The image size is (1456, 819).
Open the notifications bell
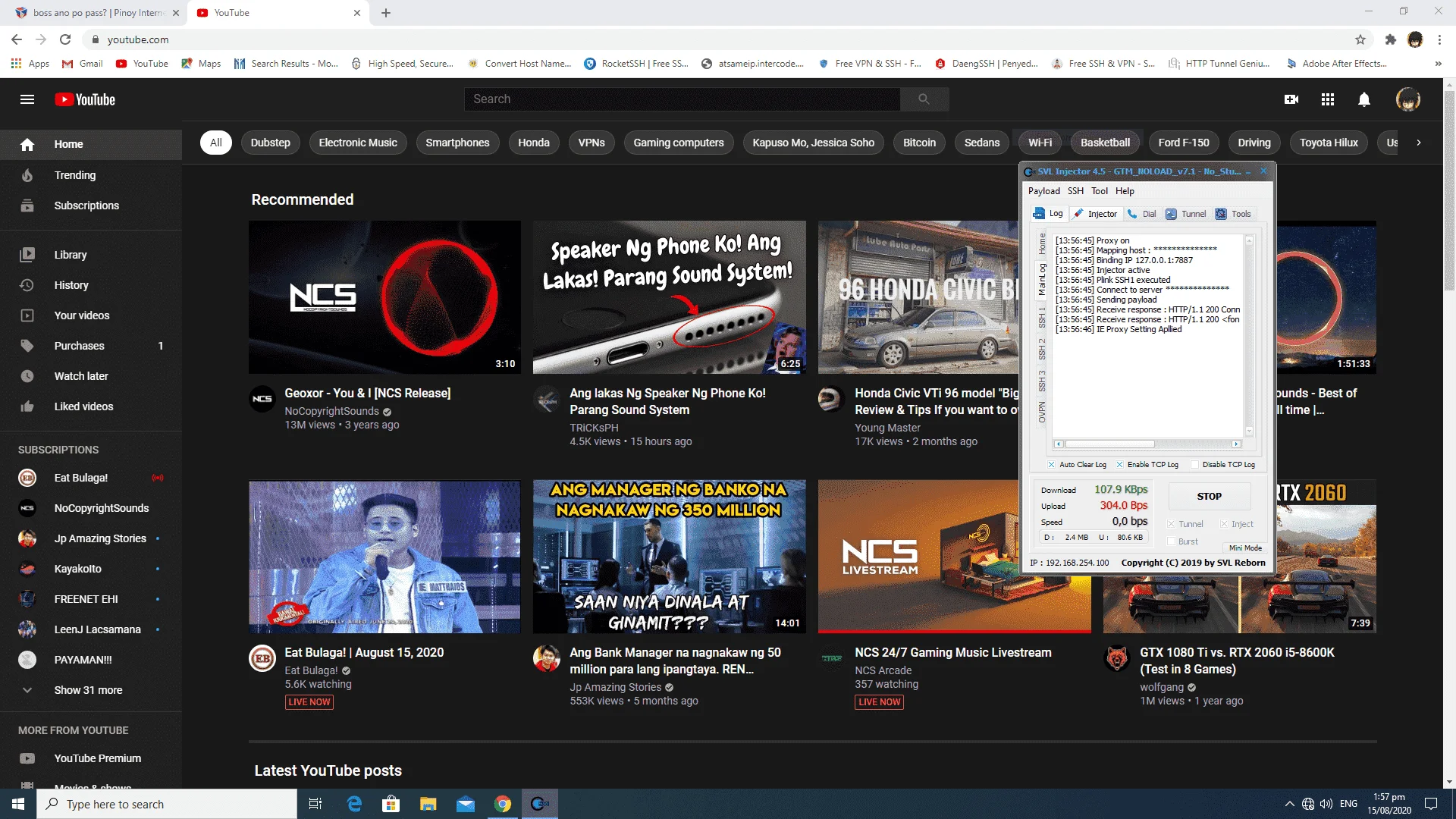[x=1364, y=99]
